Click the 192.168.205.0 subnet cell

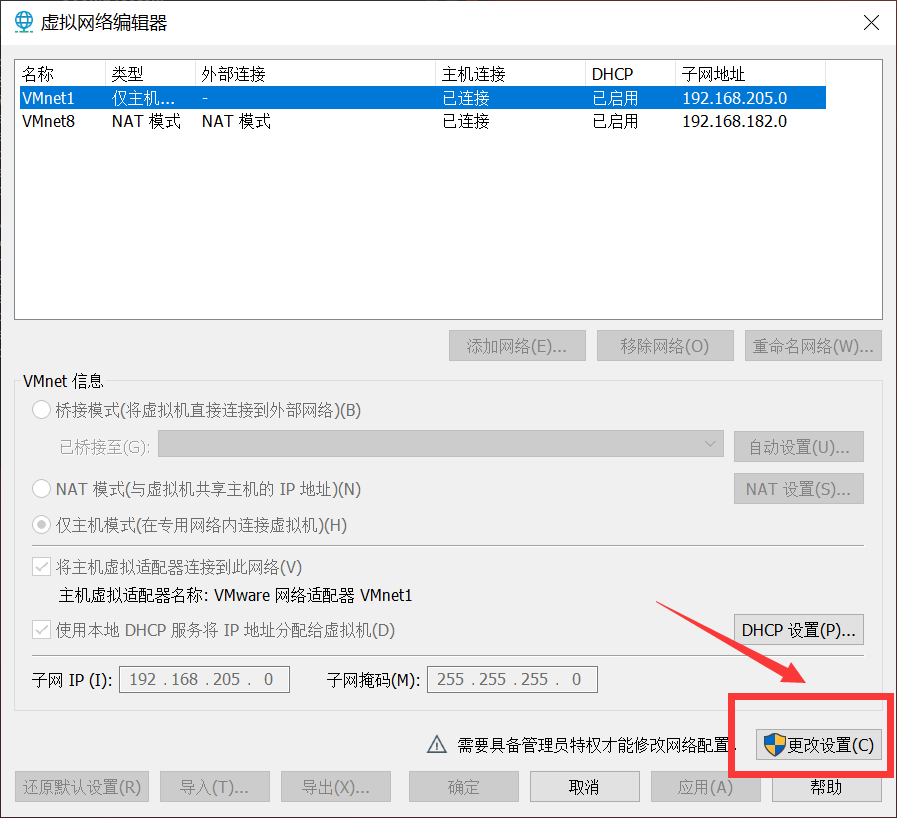[x=735, y=98]
